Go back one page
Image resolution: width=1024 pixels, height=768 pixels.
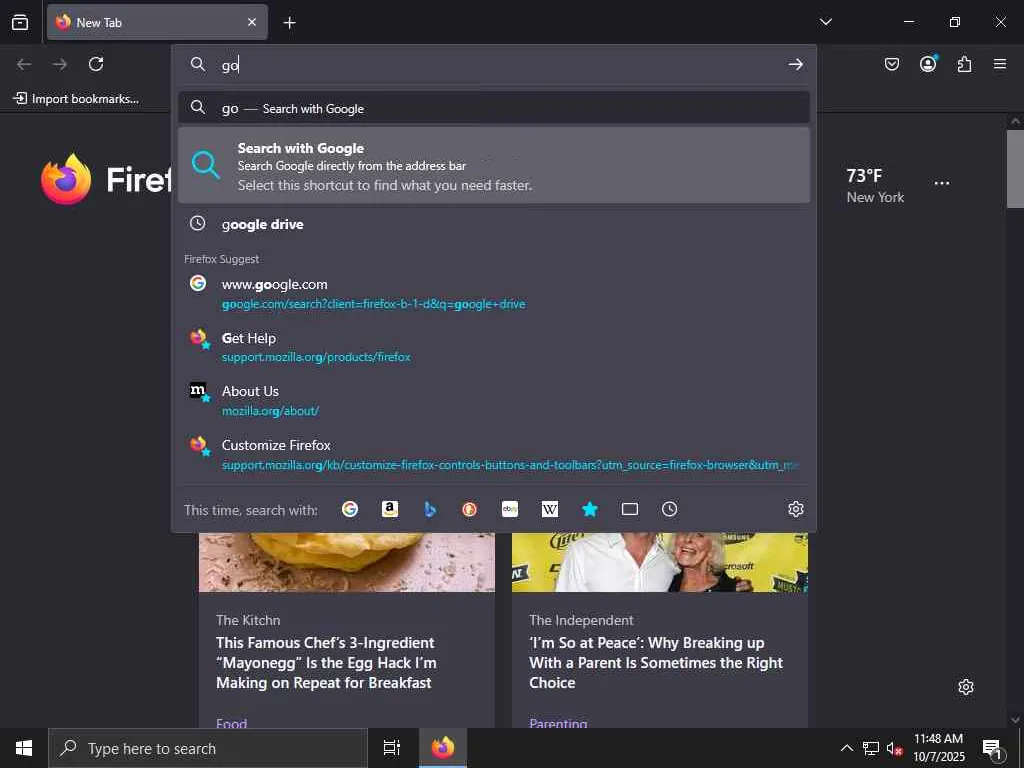click(24, 64)
